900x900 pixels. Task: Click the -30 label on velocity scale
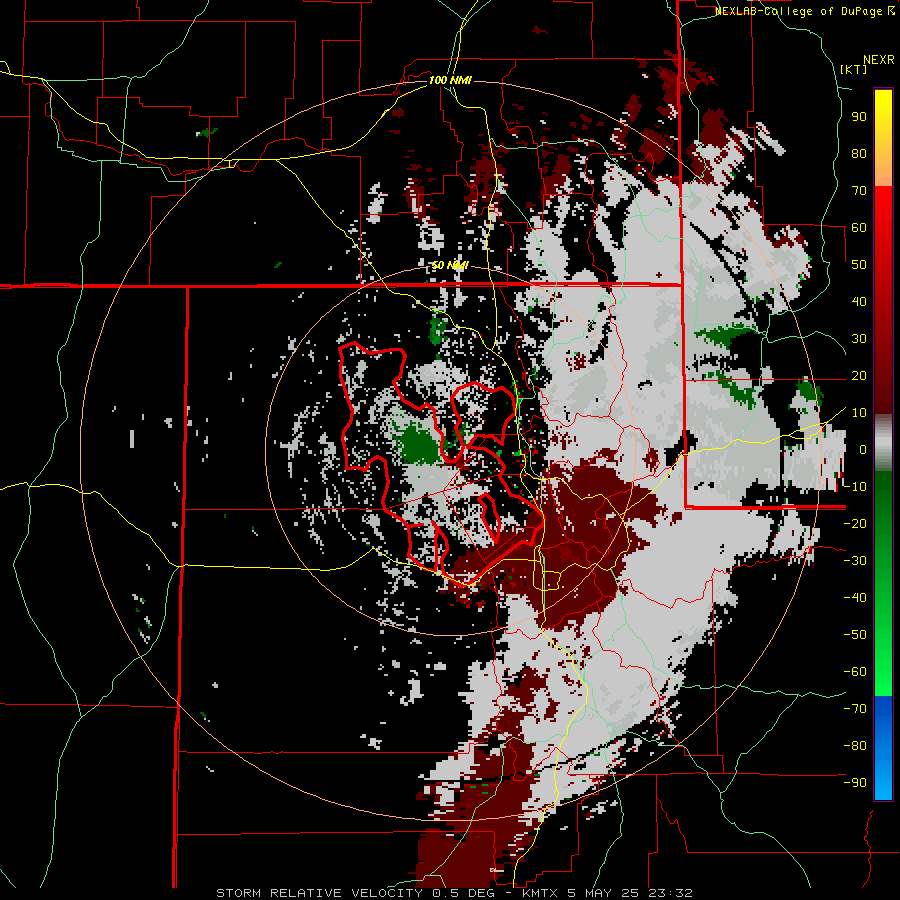[855, 561]
